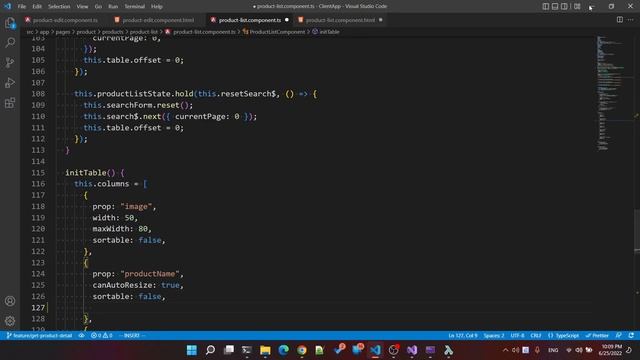Click Spaces: 2 indentation setting

494,336
